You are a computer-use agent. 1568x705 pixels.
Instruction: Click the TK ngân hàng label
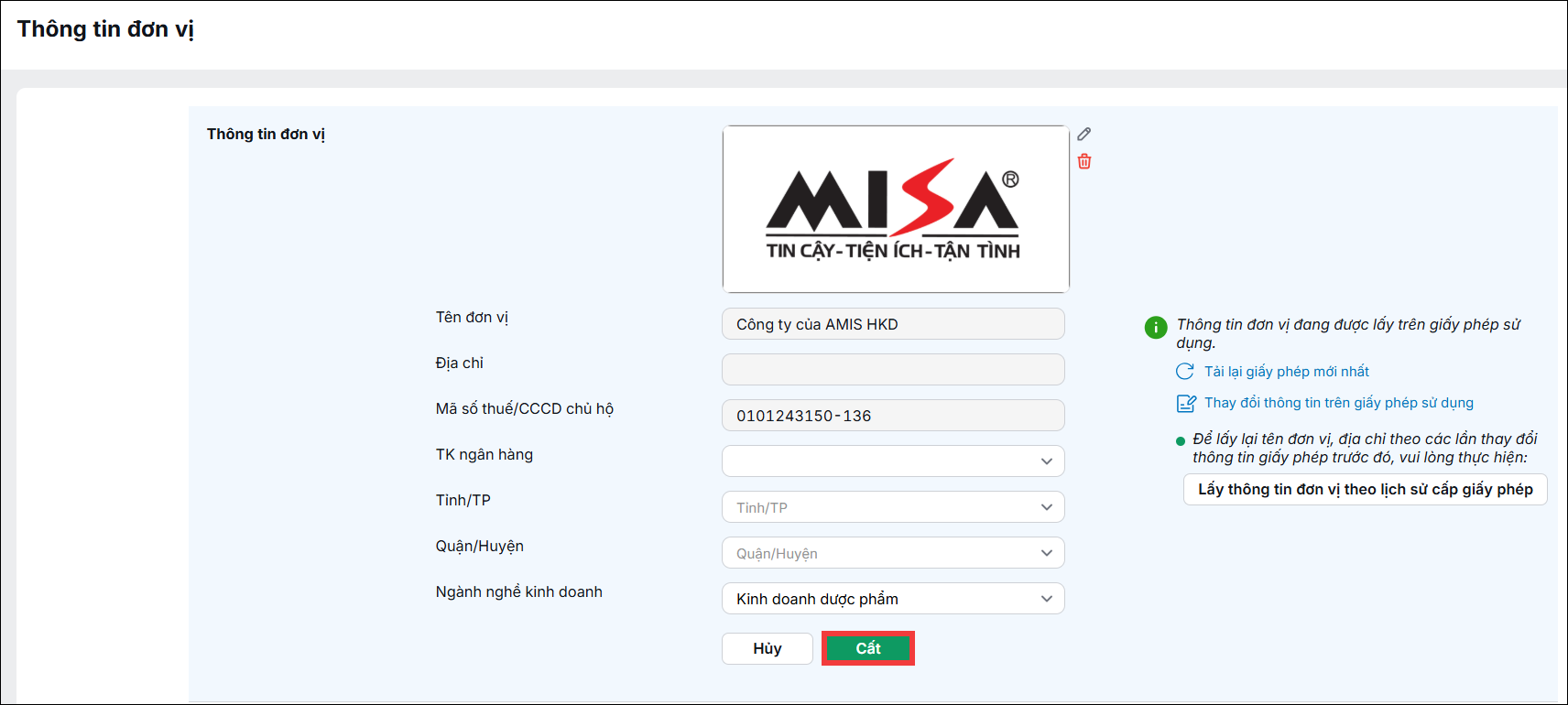485,455
